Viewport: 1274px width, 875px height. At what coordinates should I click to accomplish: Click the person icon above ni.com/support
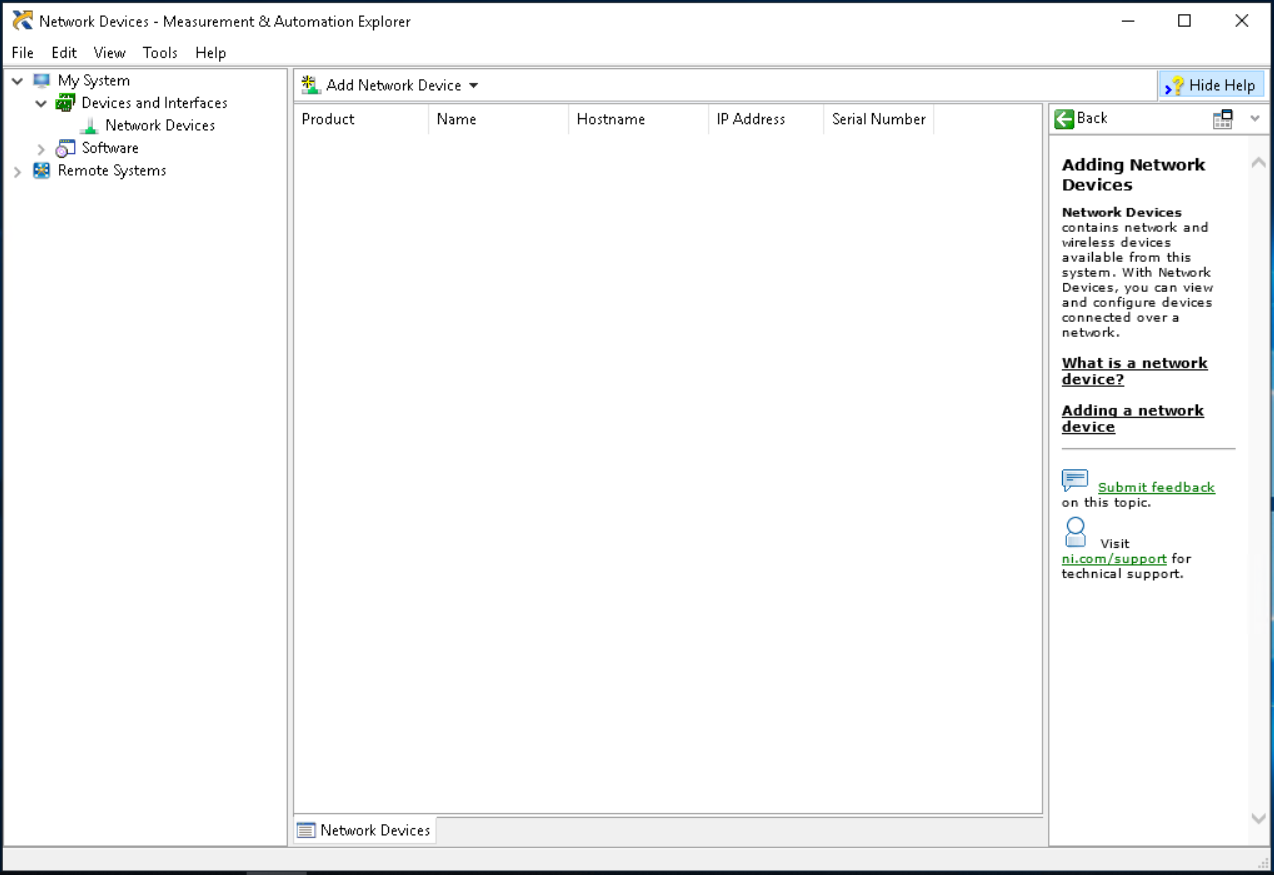[1074, 530]
